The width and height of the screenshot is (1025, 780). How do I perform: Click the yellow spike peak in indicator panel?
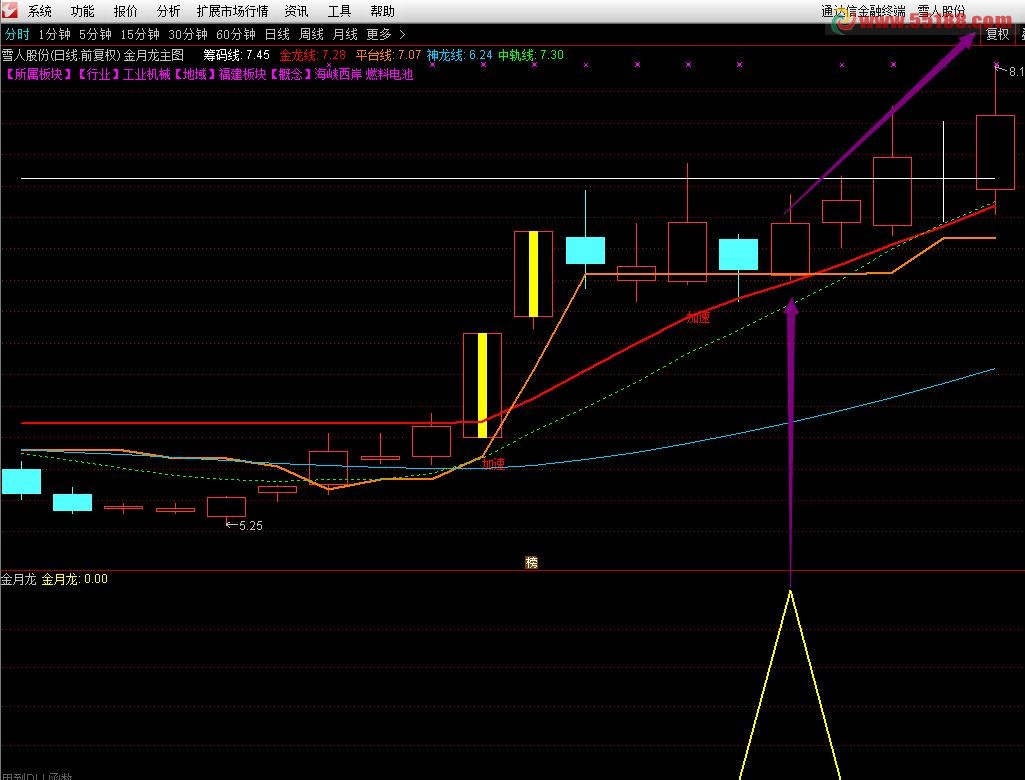pos(791,592)
